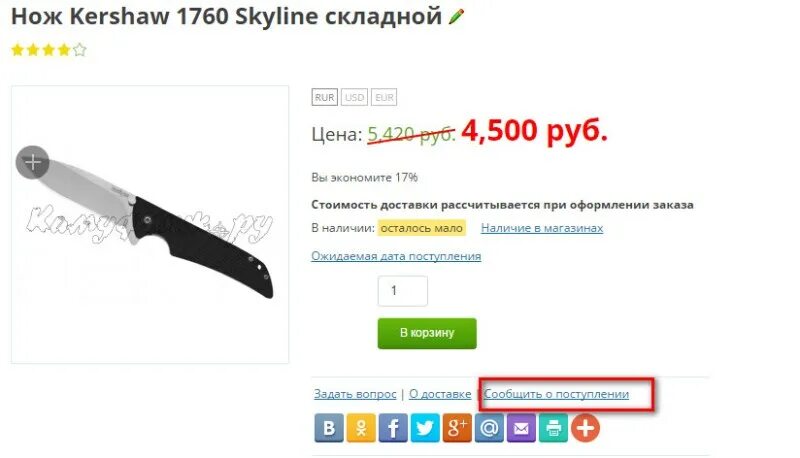Open more sharing options plus icon
Viewport: 800px width, 458px height.
585,427
